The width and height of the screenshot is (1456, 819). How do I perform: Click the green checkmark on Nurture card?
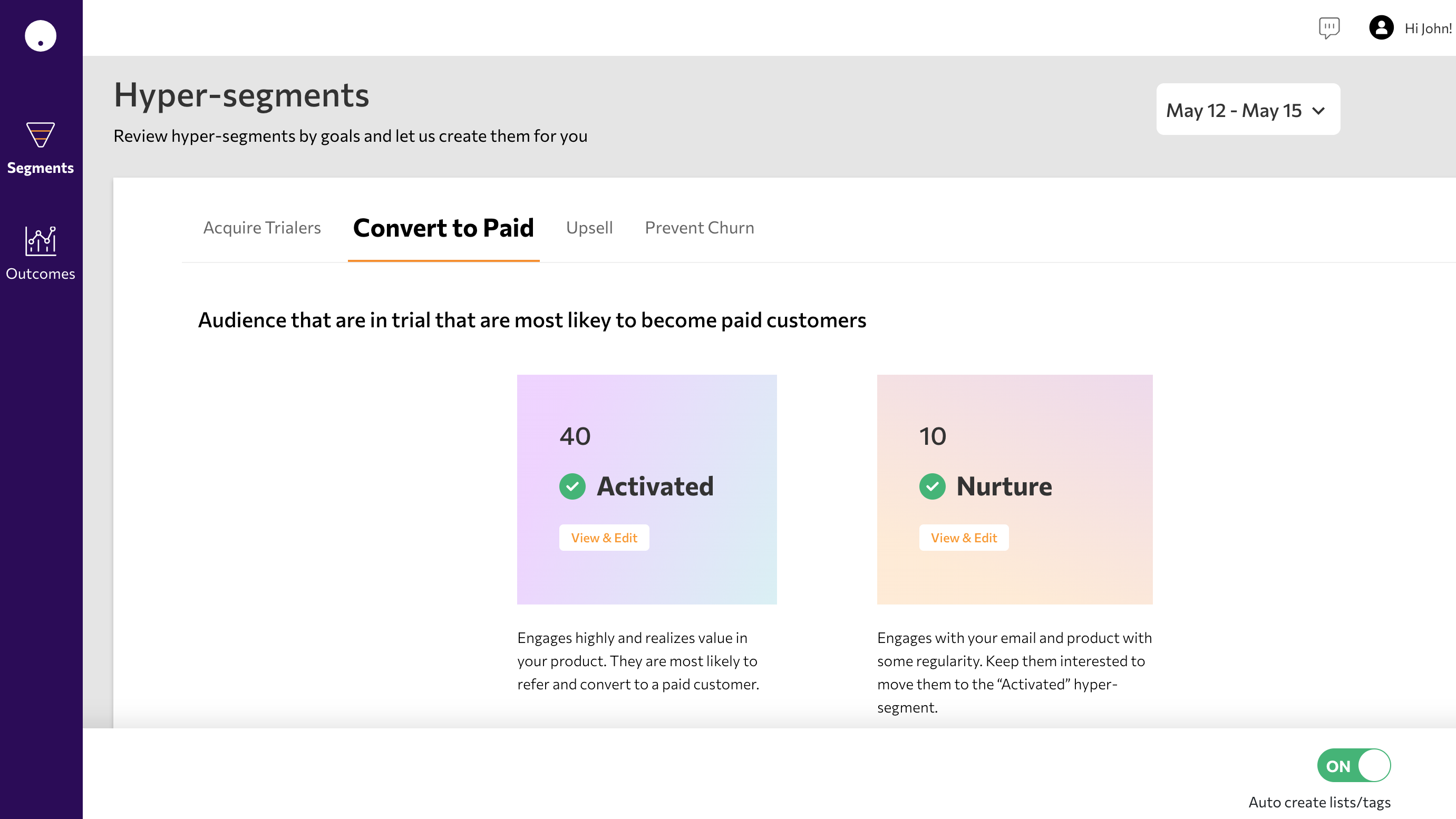[x=933, y=485]
